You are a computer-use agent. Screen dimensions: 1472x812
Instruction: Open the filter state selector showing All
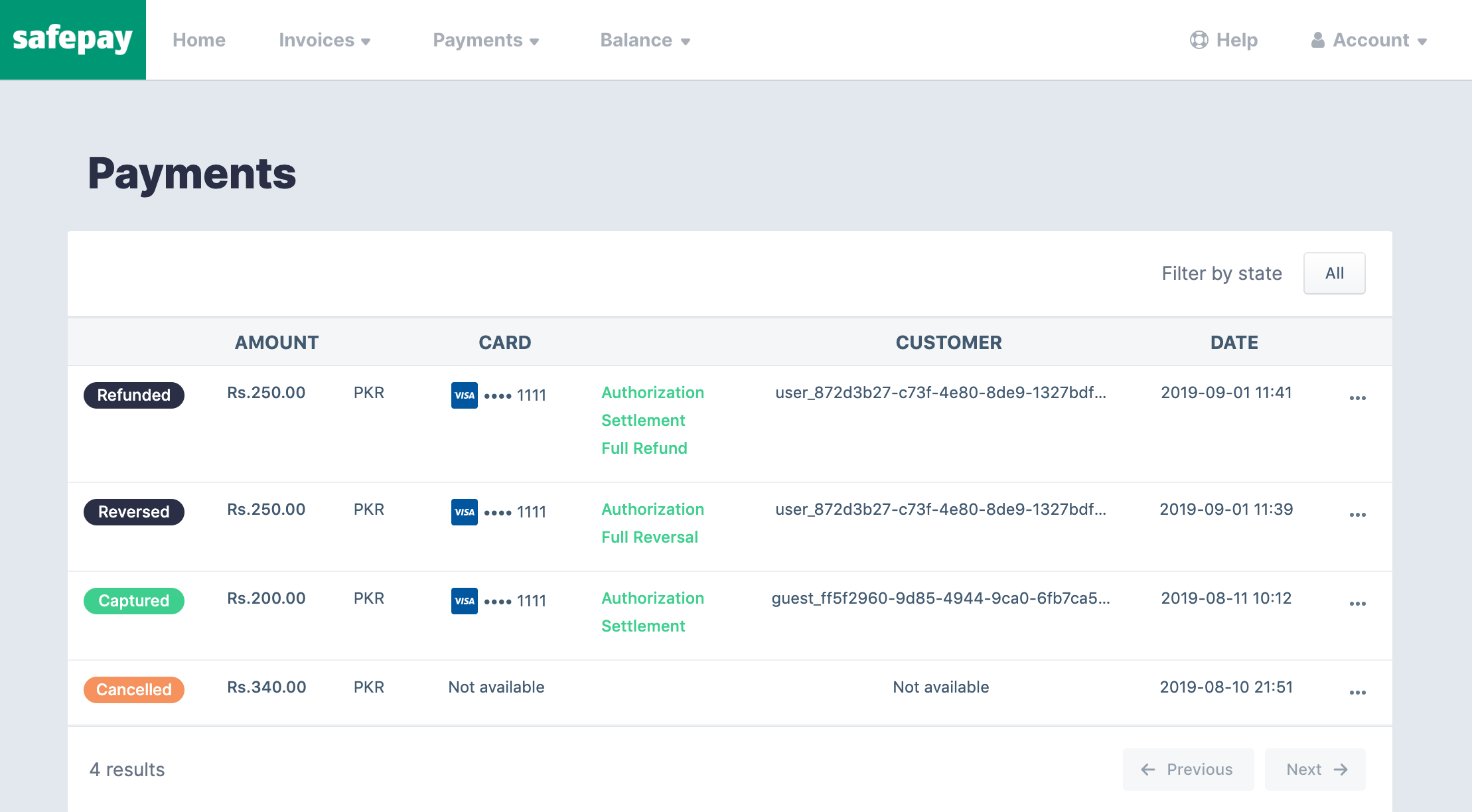point(1334,273)
